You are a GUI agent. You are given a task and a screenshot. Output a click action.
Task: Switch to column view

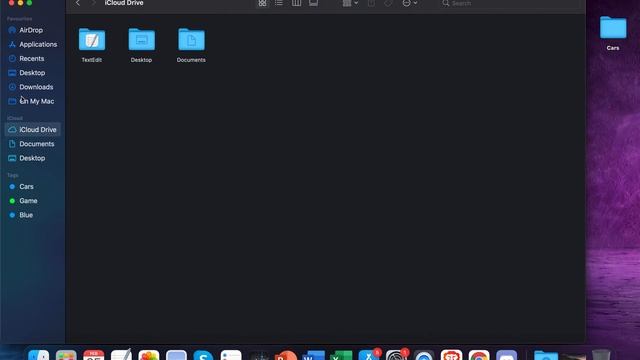pyautogui.click(x=296, y=3)
